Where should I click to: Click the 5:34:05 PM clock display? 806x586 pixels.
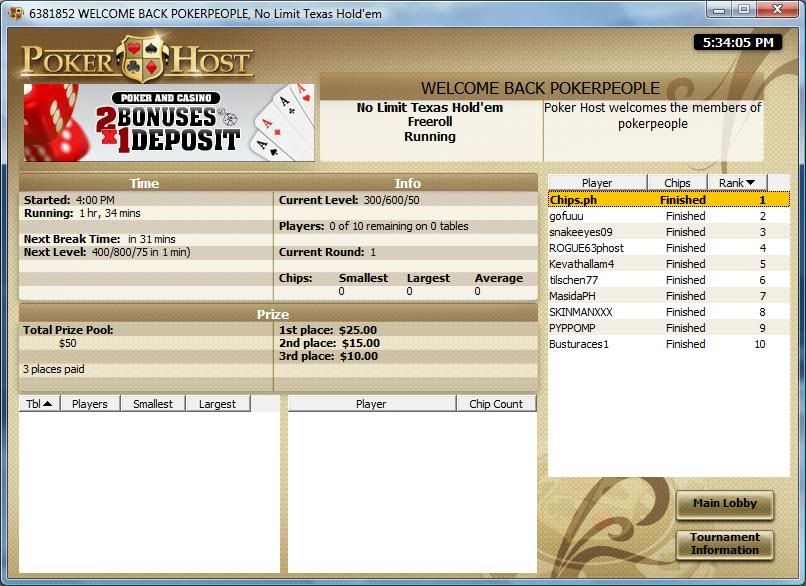pos(738,42)
